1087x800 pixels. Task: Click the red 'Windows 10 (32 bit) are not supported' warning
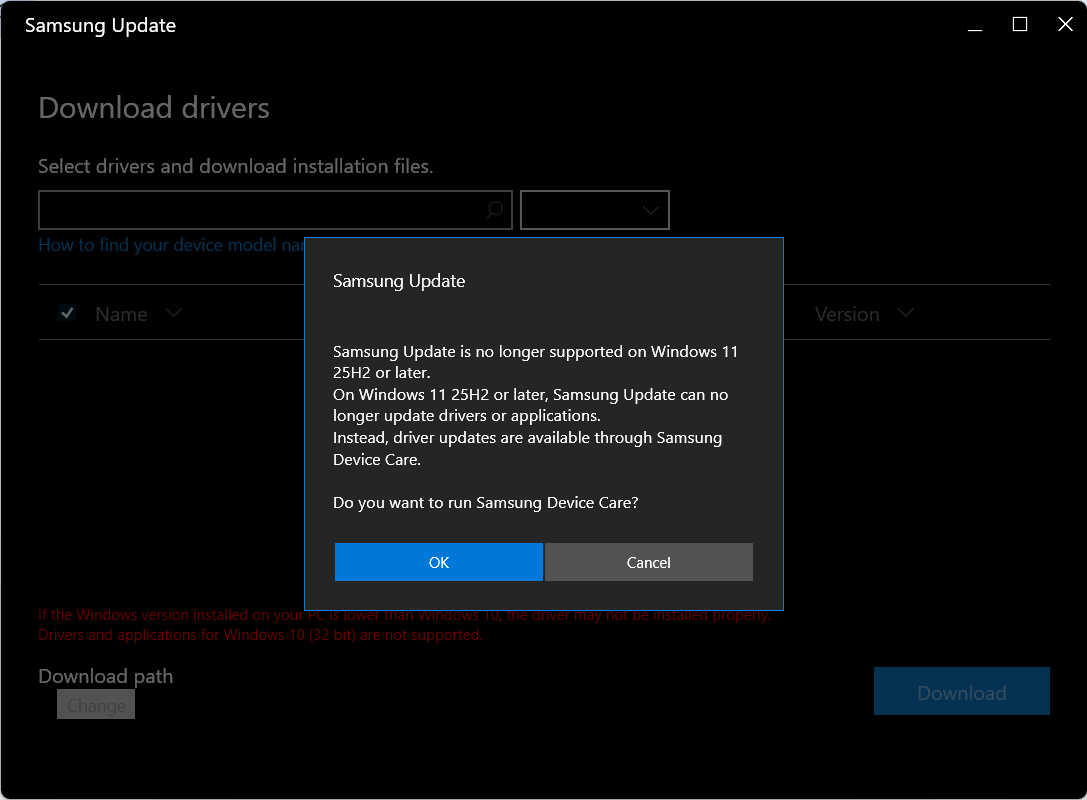260,635
